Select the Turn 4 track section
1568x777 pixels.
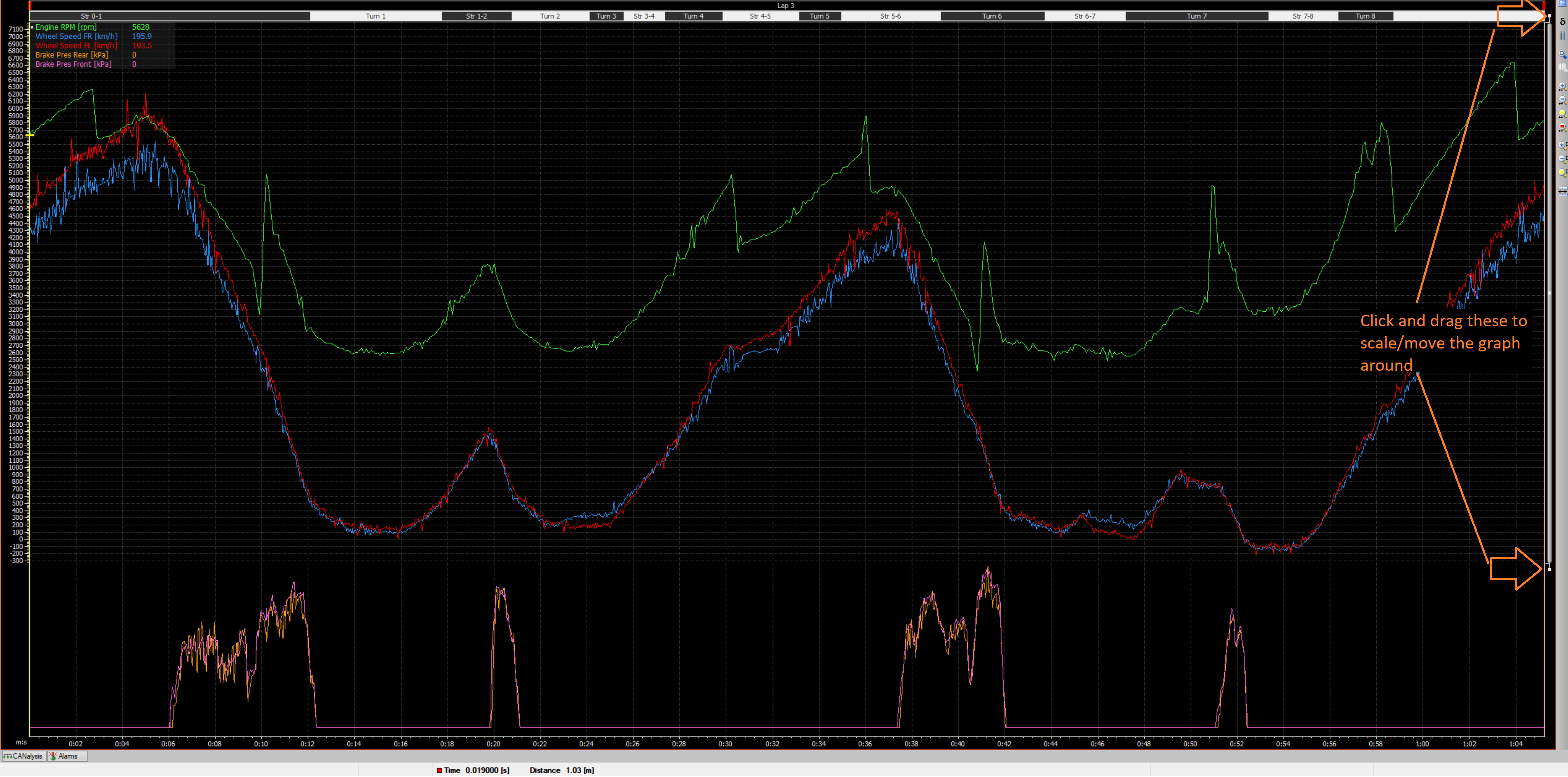693,16
